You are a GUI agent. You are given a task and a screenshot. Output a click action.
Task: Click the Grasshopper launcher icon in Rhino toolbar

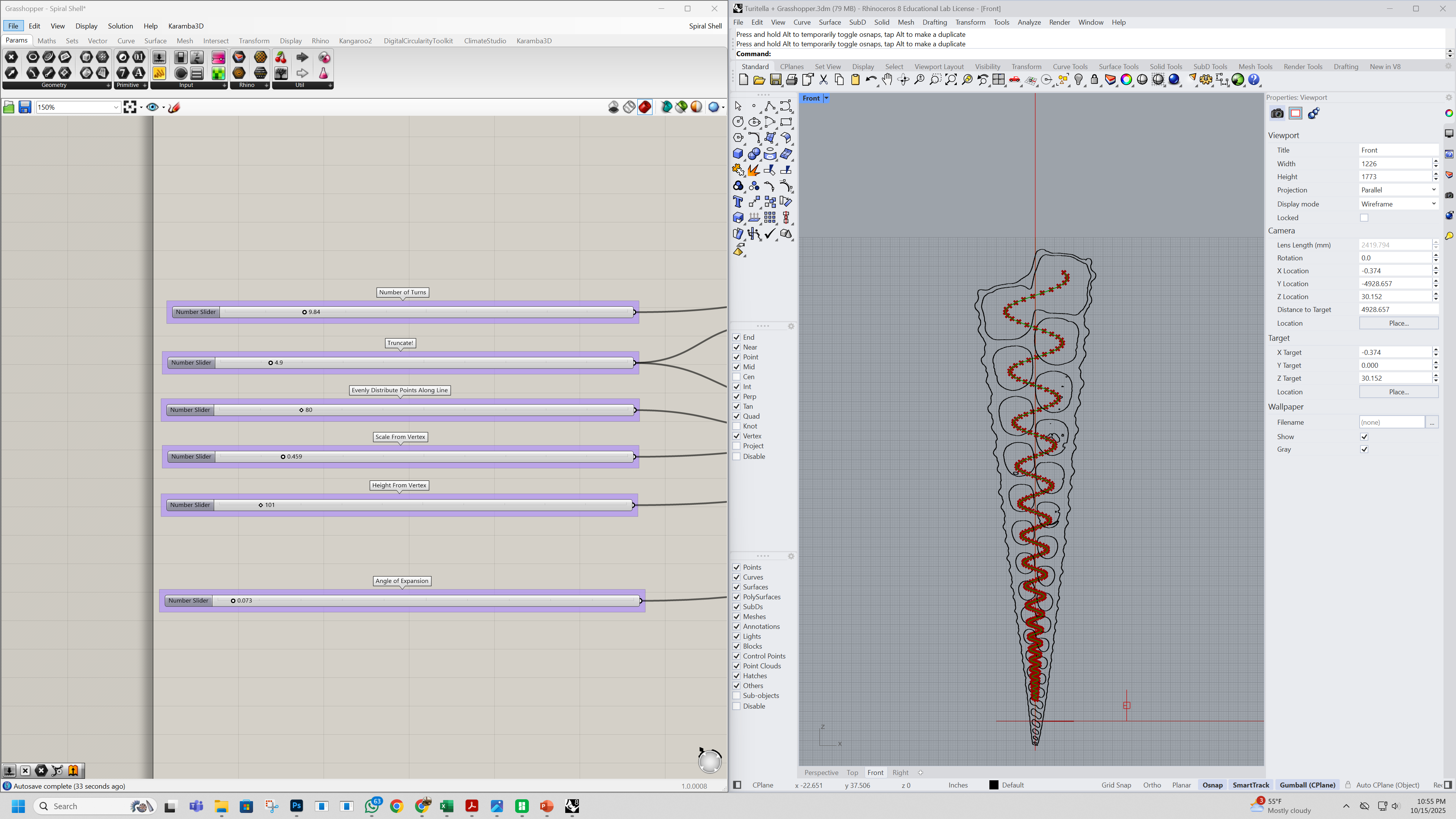[1238, 80]
